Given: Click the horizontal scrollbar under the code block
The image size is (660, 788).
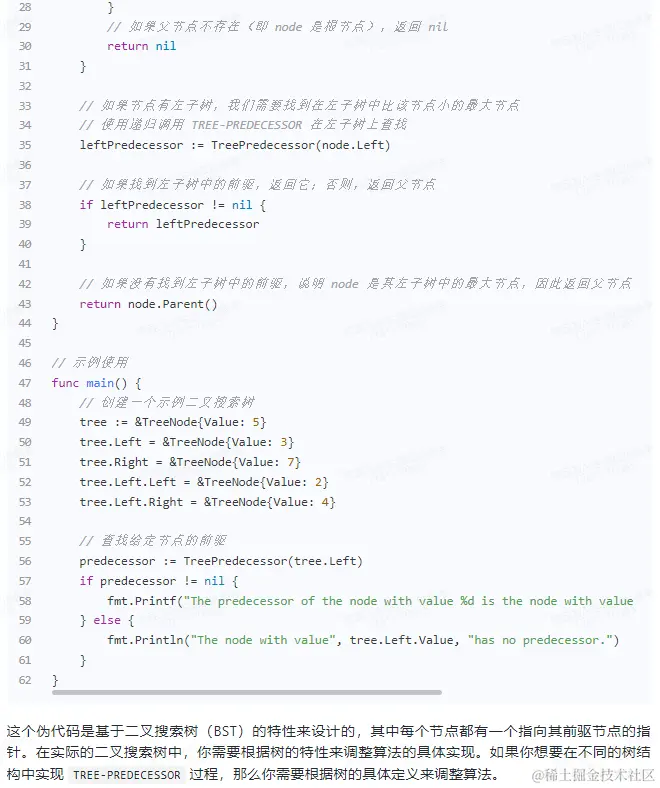Looking at the screenshot, I should pyautogui.click(x=247, y=693).
